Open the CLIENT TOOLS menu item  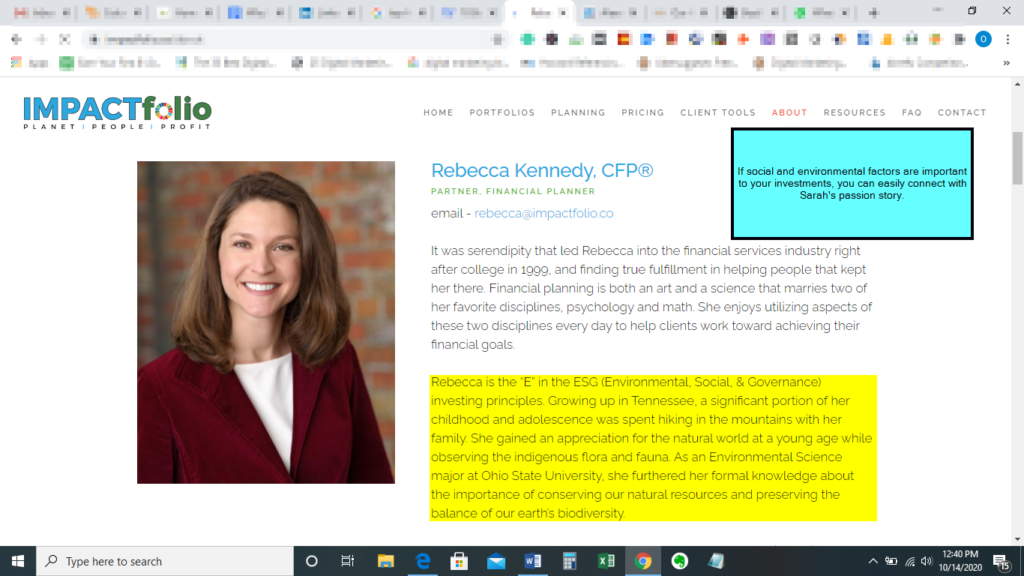point(718,113)
